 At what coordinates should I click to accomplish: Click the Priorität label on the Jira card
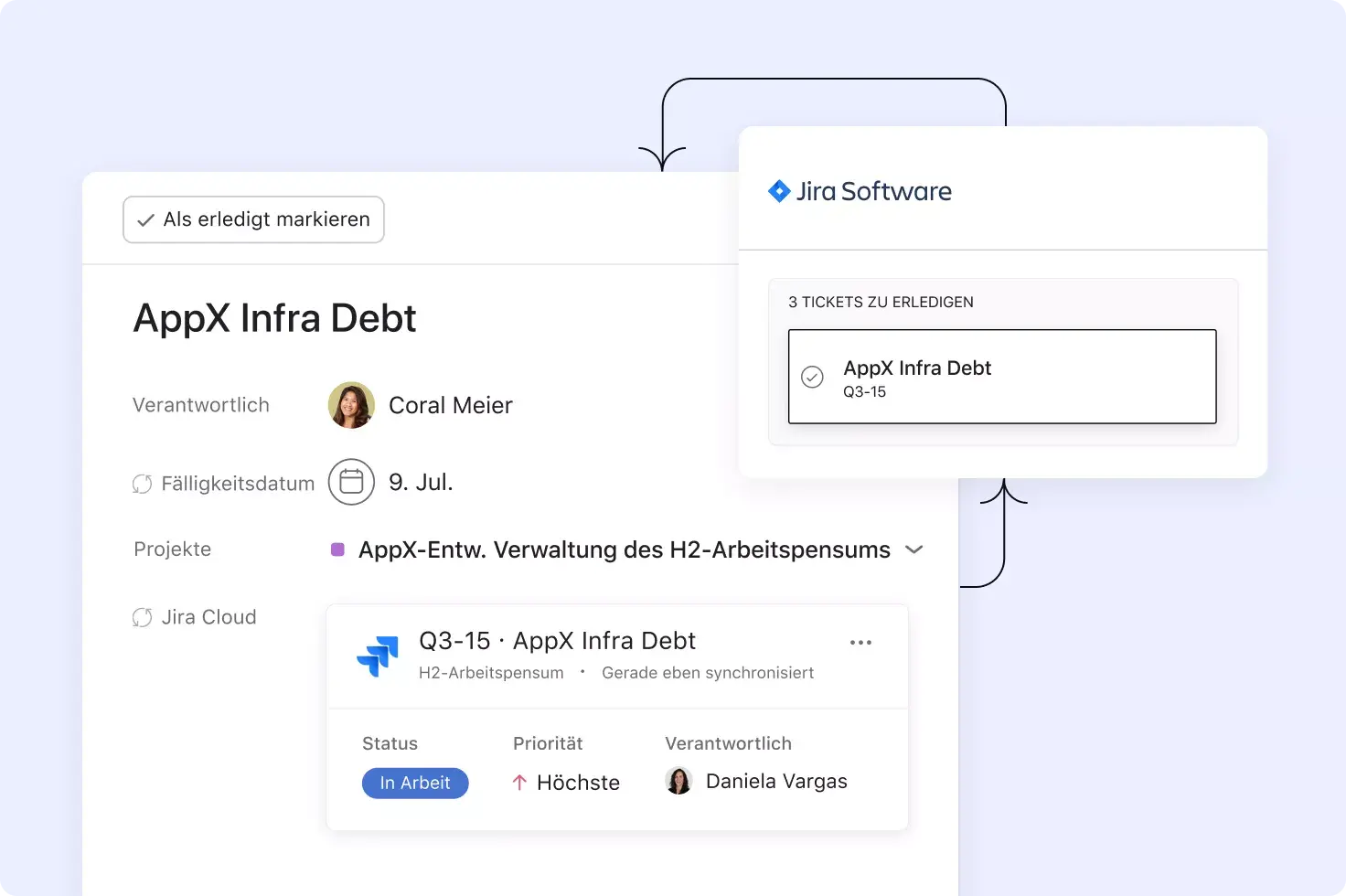click(548, 743)
